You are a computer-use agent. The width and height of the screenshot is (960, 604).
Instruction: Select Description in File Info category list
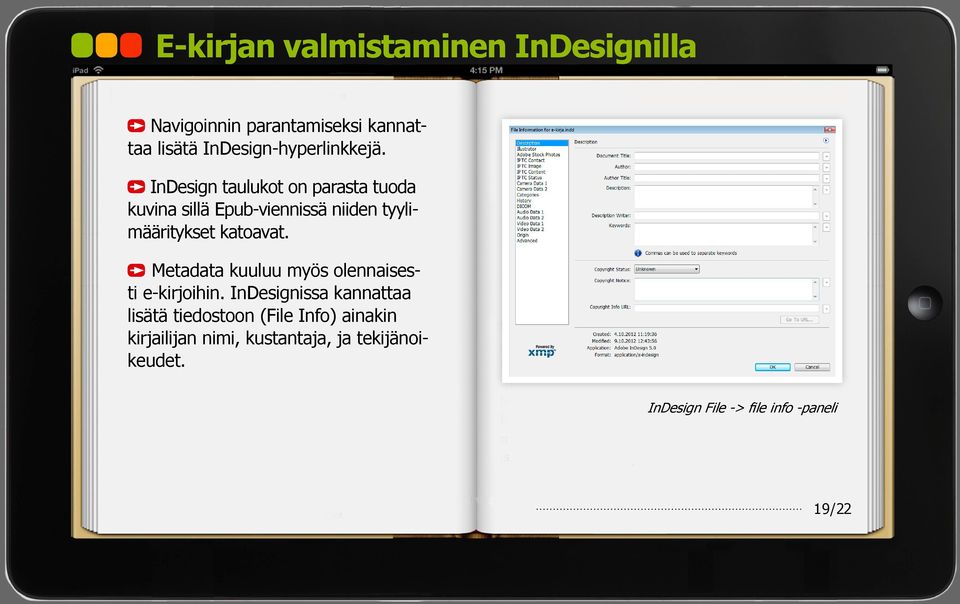coord(542,143)
